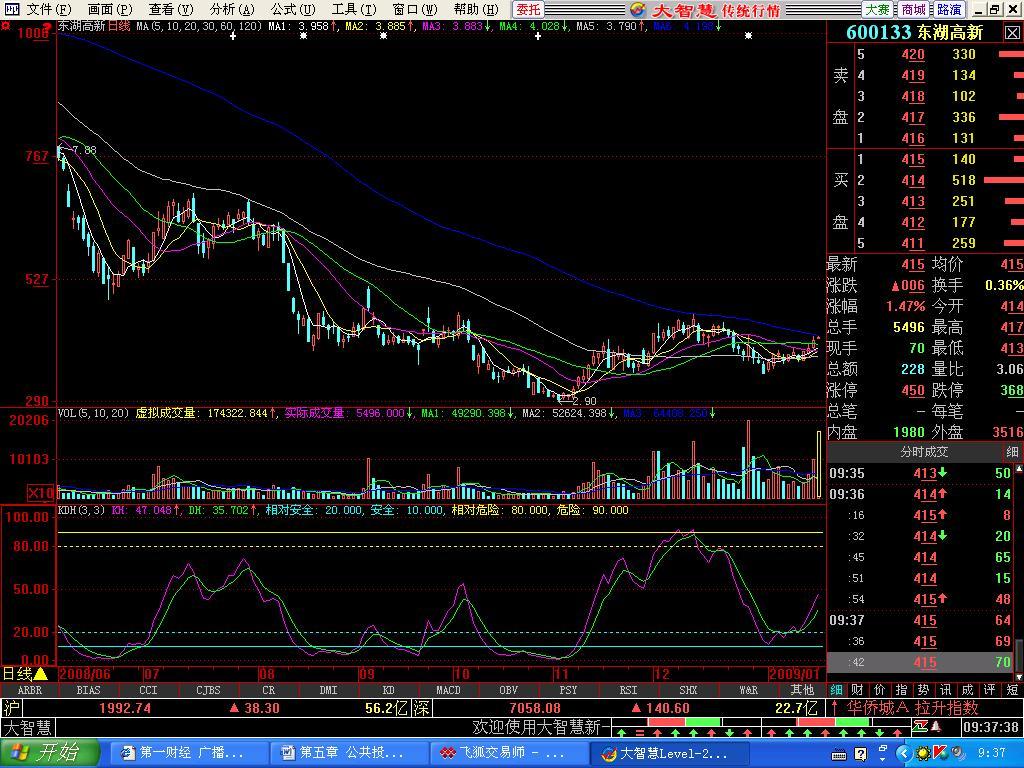
Task: Click the X10 volume scale label
Action: point(40,492)
